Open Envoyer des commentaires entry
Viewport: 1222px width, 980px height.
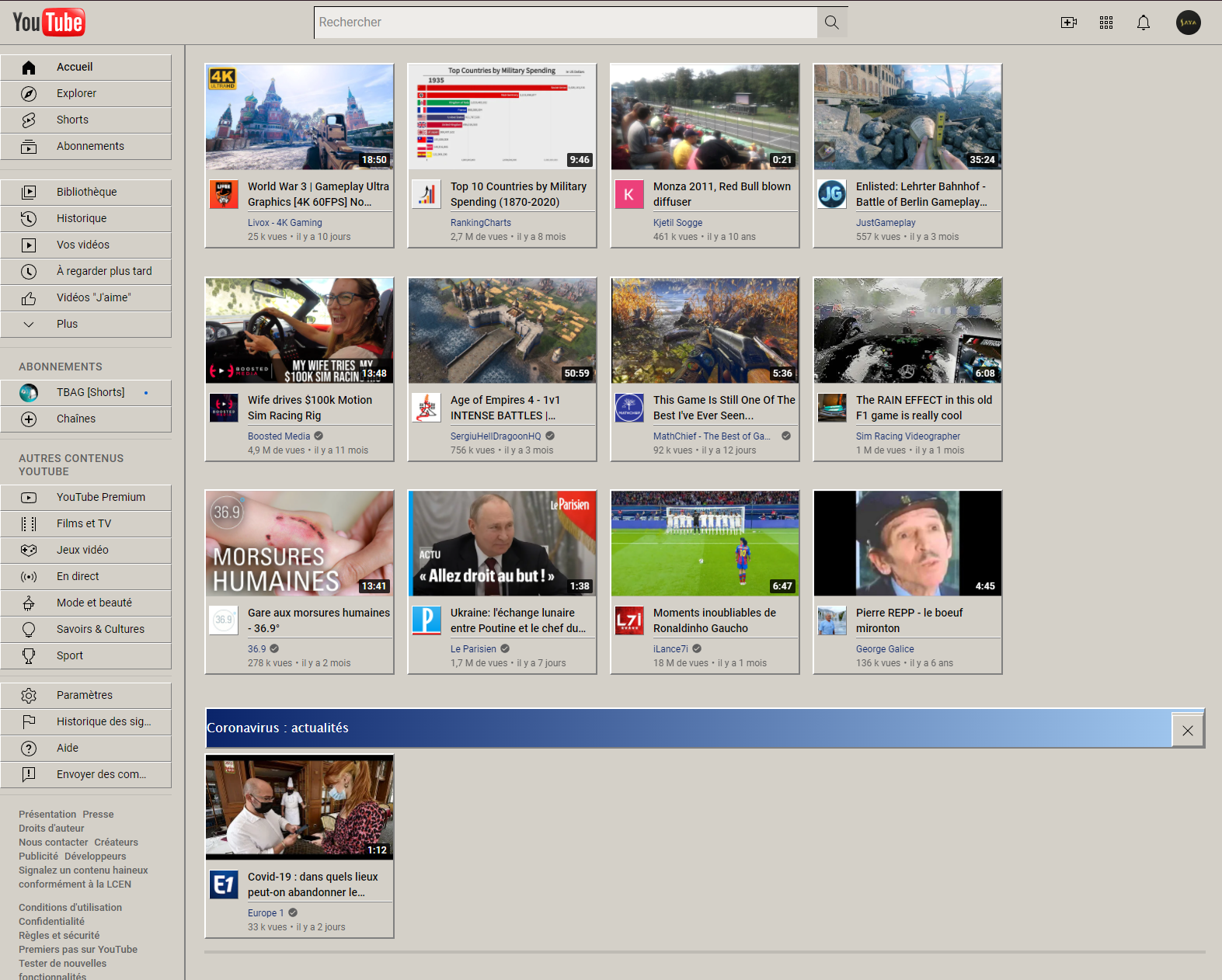[85, 775]
